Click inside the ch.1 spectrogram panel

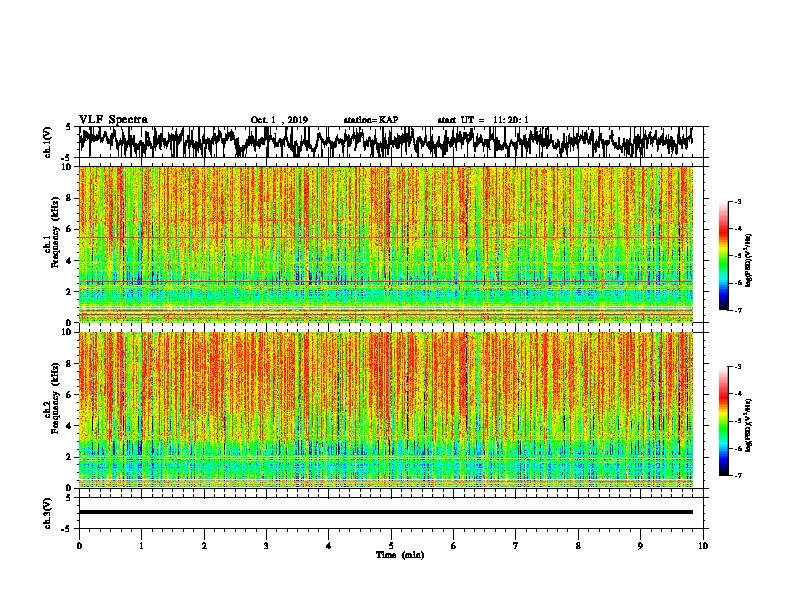386,244
